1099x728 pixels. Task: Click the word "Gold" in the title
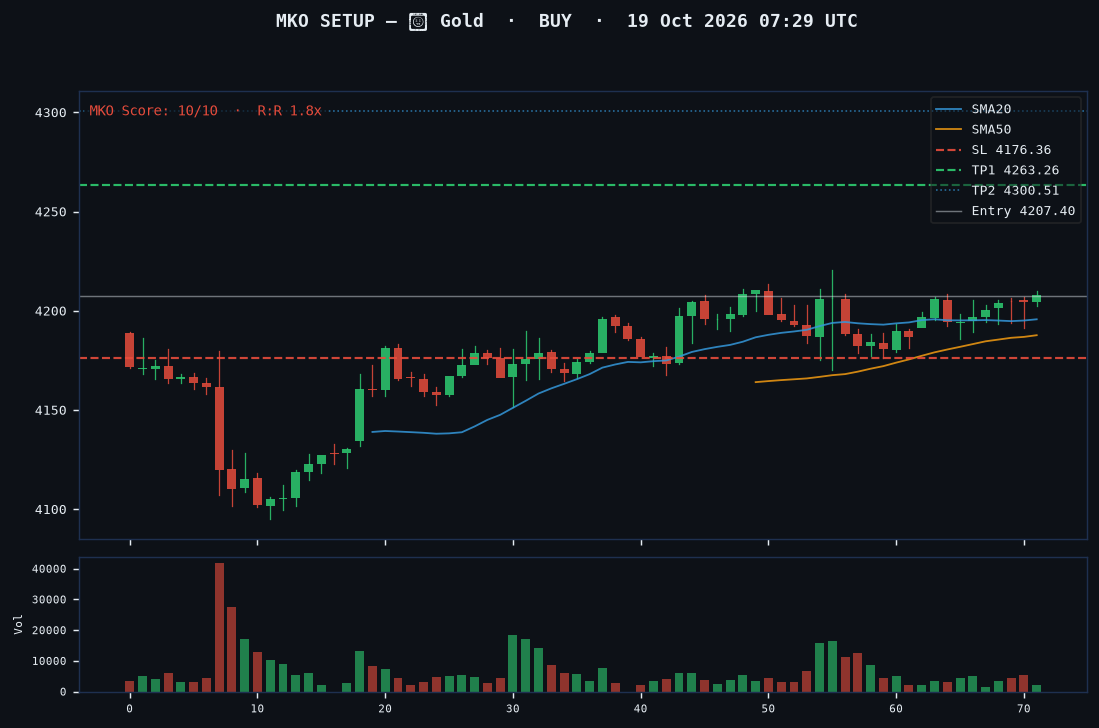(x=462, y=21)
